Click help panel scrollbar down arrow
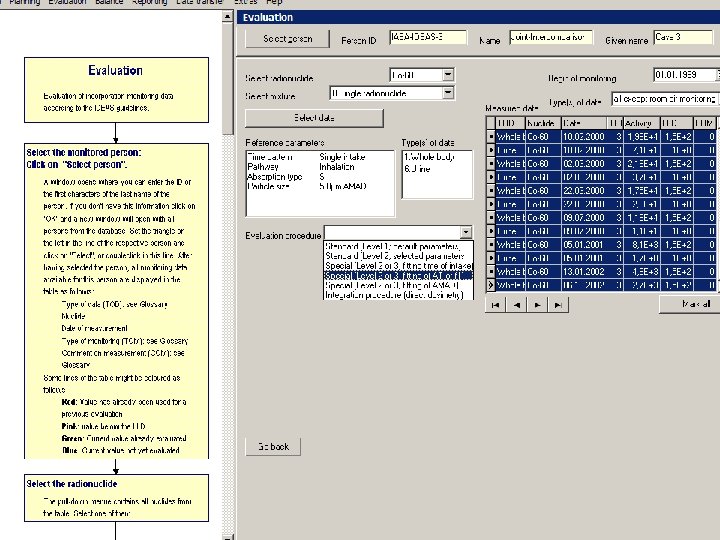 point(228,536)
